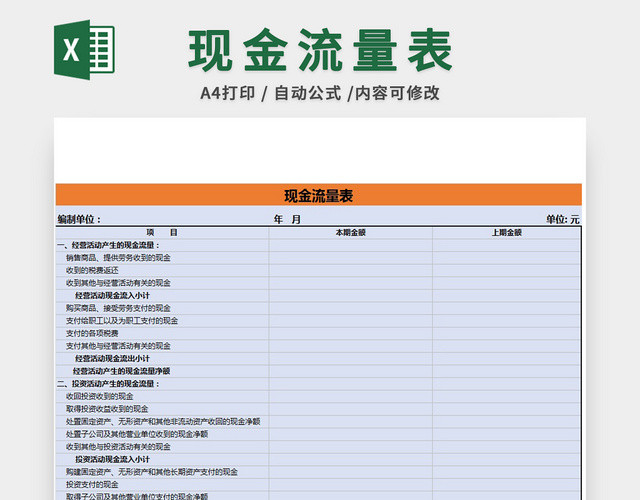Click the subtitle A4打印 / 自动公式 /内容可修改

pos(320,93)
